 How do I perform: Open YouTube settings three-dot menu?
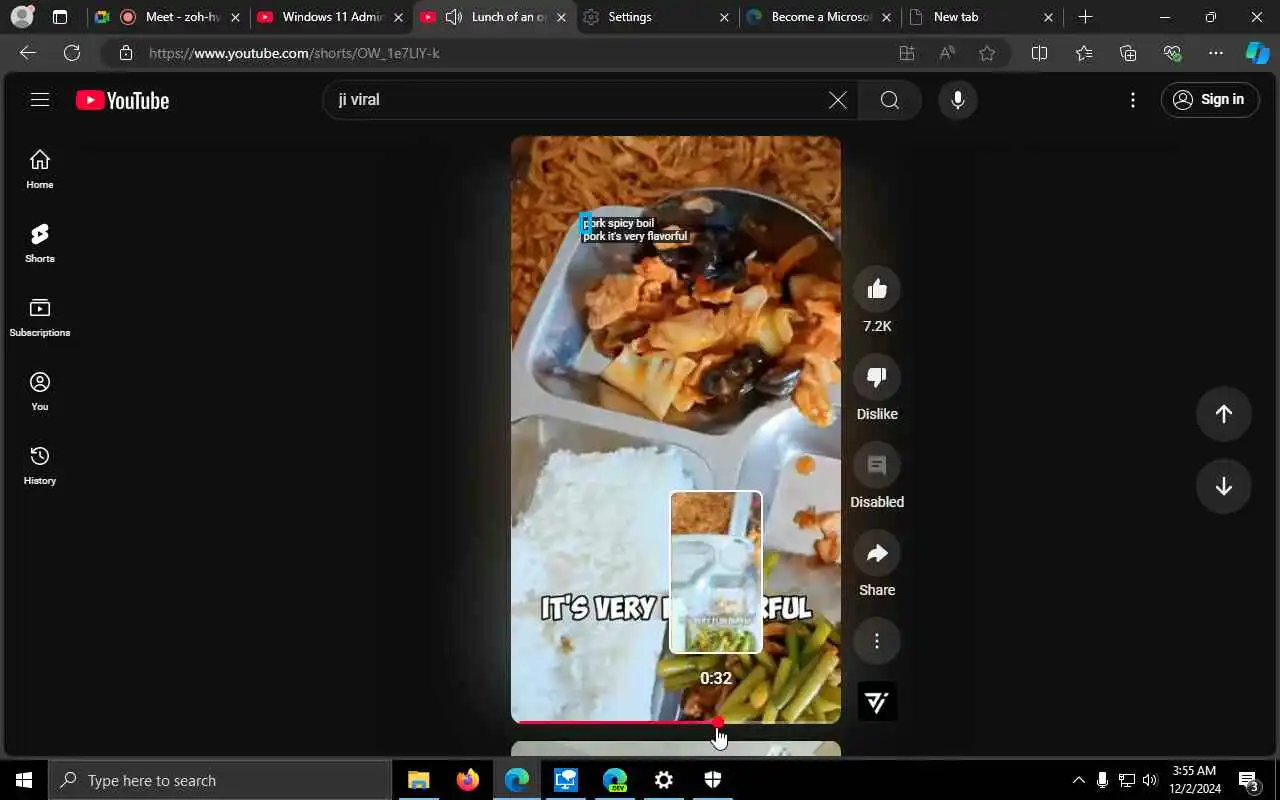tap(1132, 100)
